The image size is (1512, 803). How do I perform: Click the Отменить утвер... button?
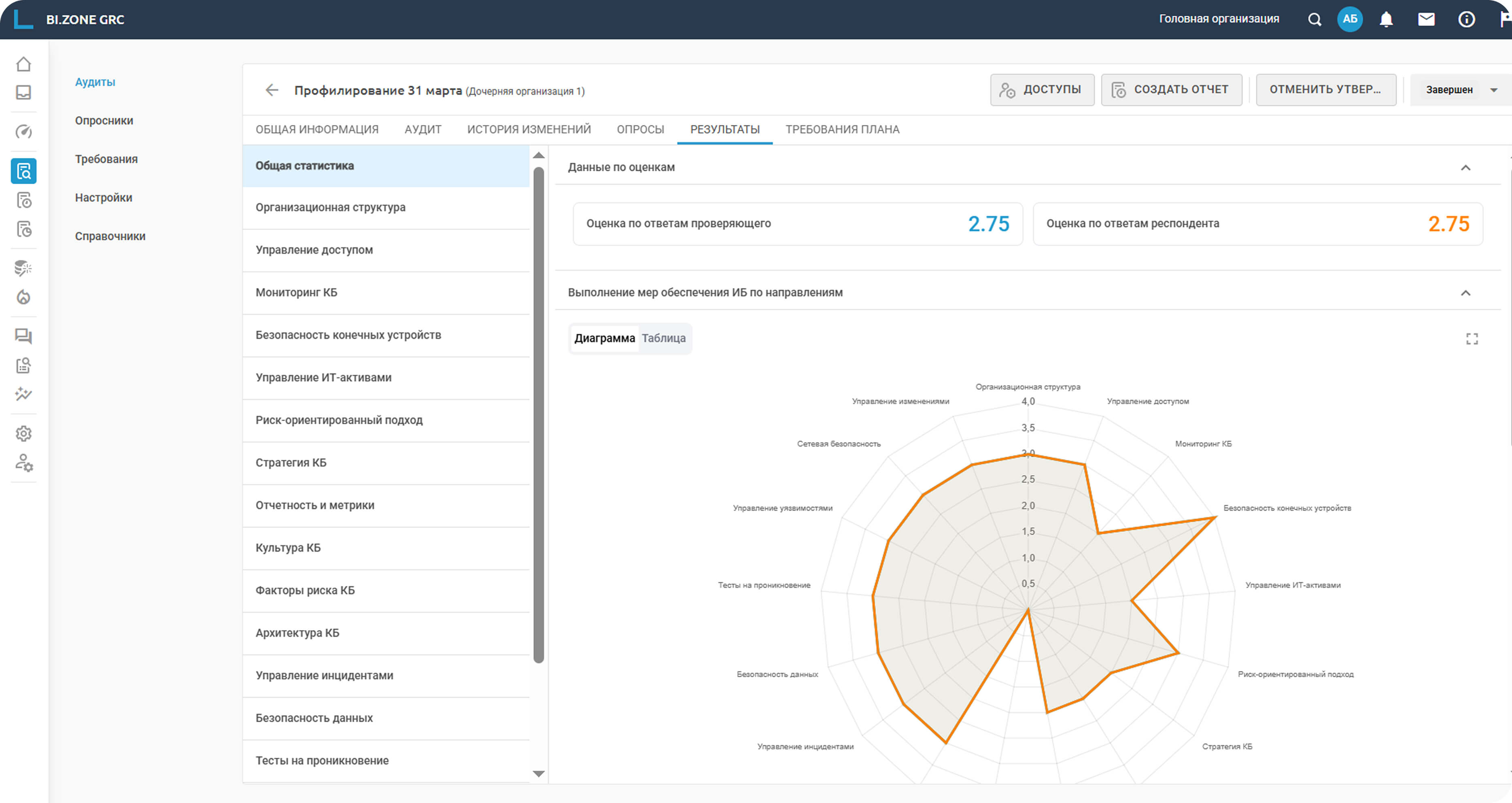coord(1326,90)
